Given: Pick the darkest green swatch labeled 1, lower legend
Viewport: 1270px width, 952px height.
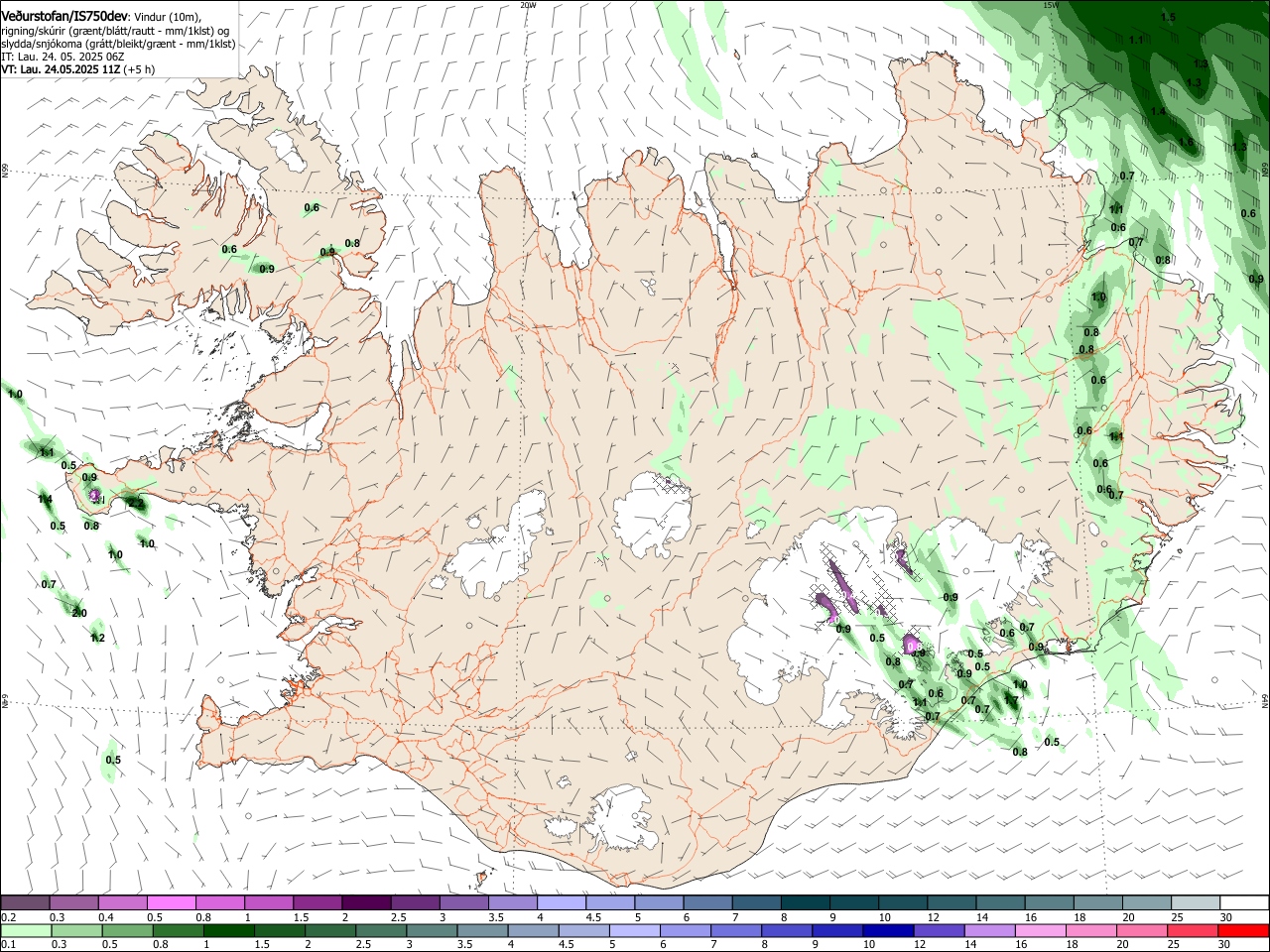Looking at the screenshot, I should [x=227, y=931].
